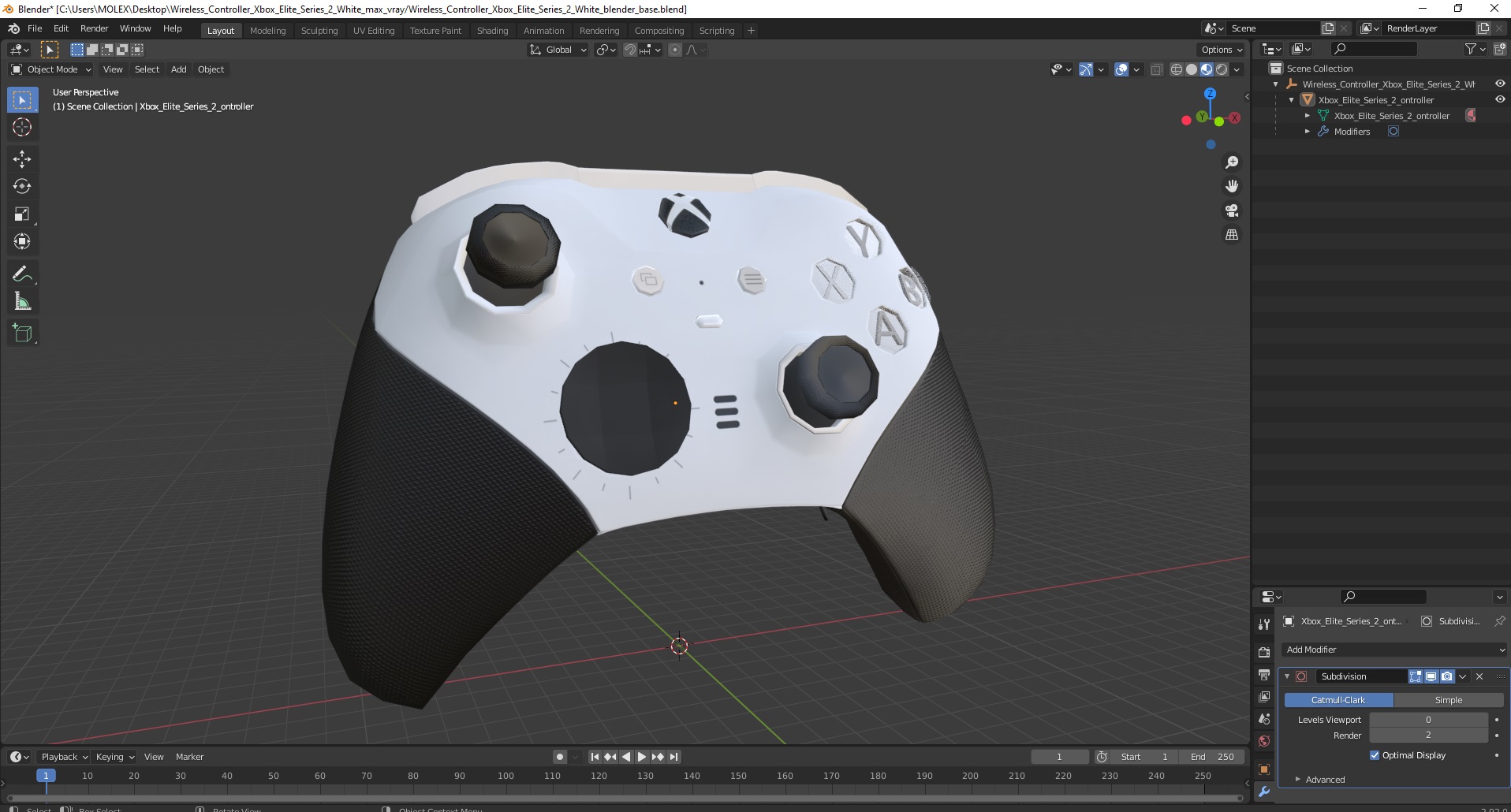Viewport: 1511px width, 812px height.
Task: Select the Annotate pencil tool
Action: (x=22, y=274)
